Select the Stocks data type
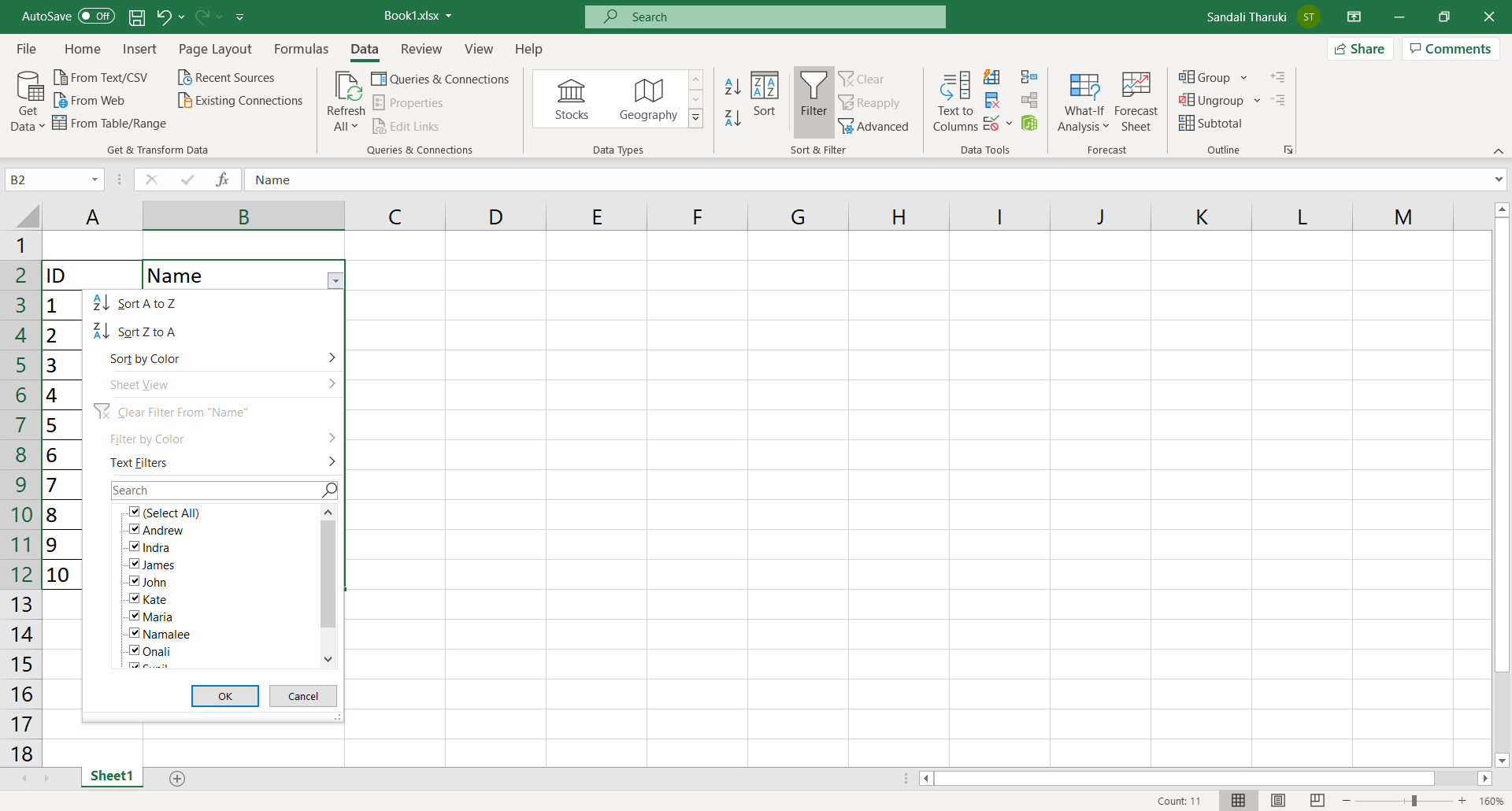The width and height of the screenshot is (1512, 811). click(571, 99)
